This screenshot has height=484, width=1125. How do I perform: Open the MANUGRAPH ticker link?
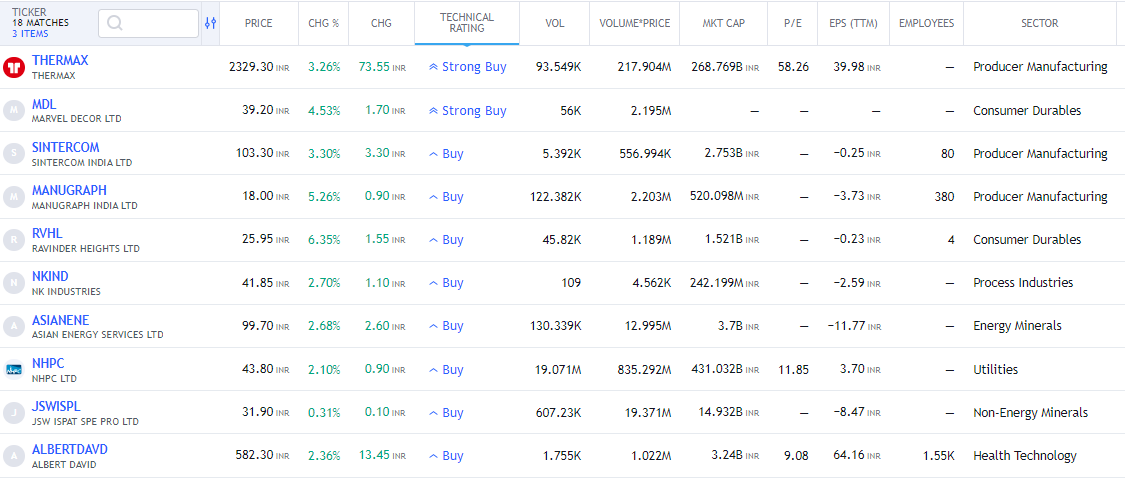click(69, 190)
